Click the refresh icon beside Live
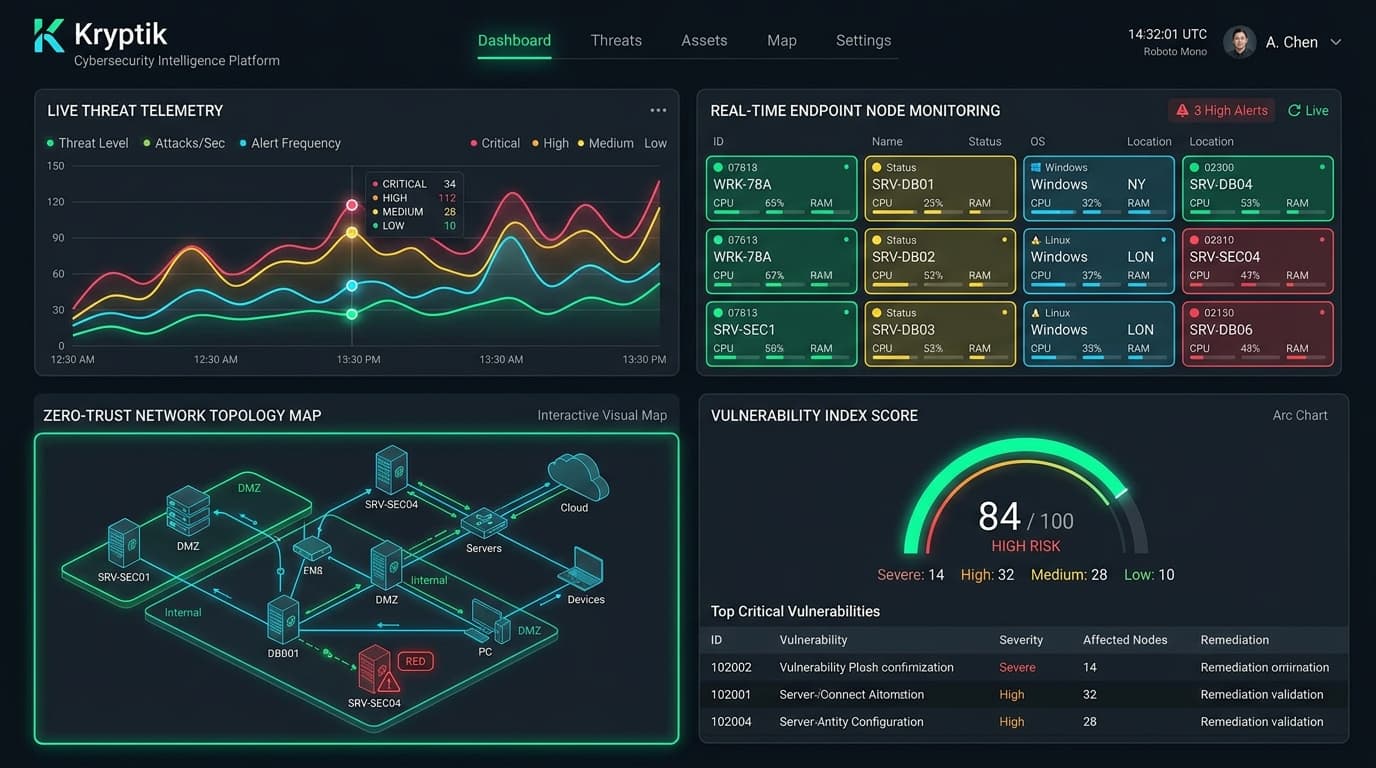The height and width of the screenshot is (768, 1376). tap(1294, 111)
